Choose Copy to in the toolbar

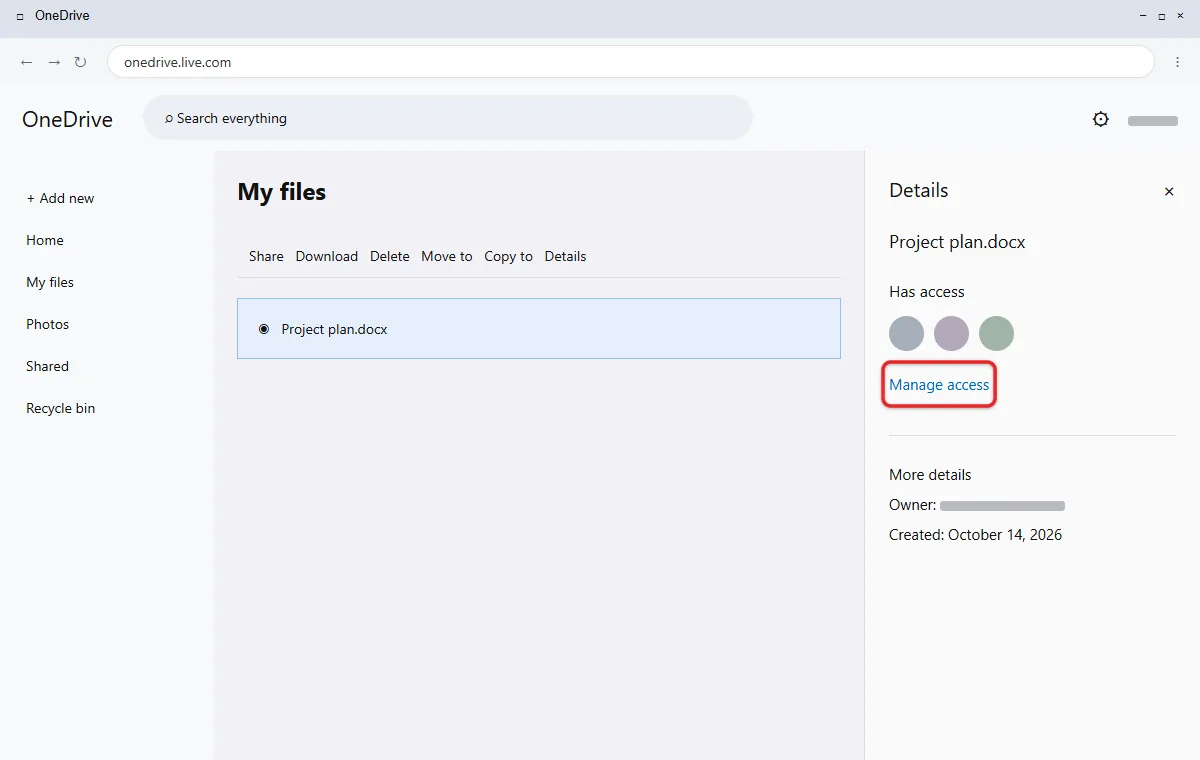click(x=509, y=256)
